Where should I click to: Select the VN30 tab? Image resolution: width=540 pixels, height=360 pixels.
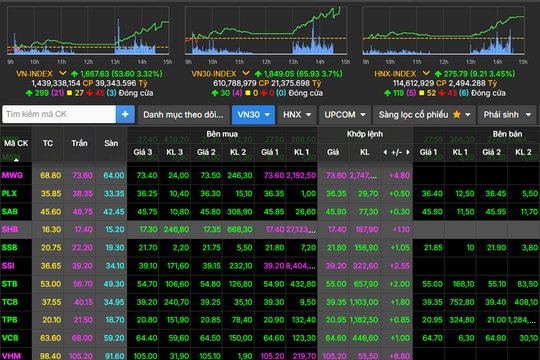pyautogui.click(x=253, y=115)
